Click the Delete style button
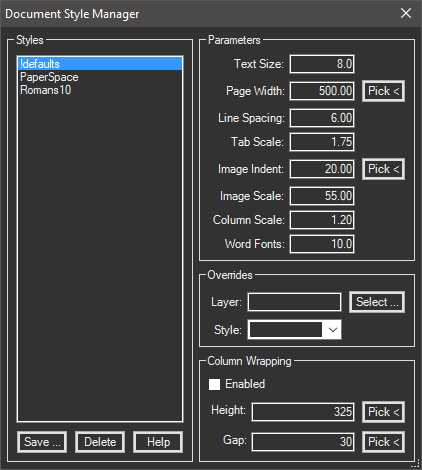 coord(100,442)
